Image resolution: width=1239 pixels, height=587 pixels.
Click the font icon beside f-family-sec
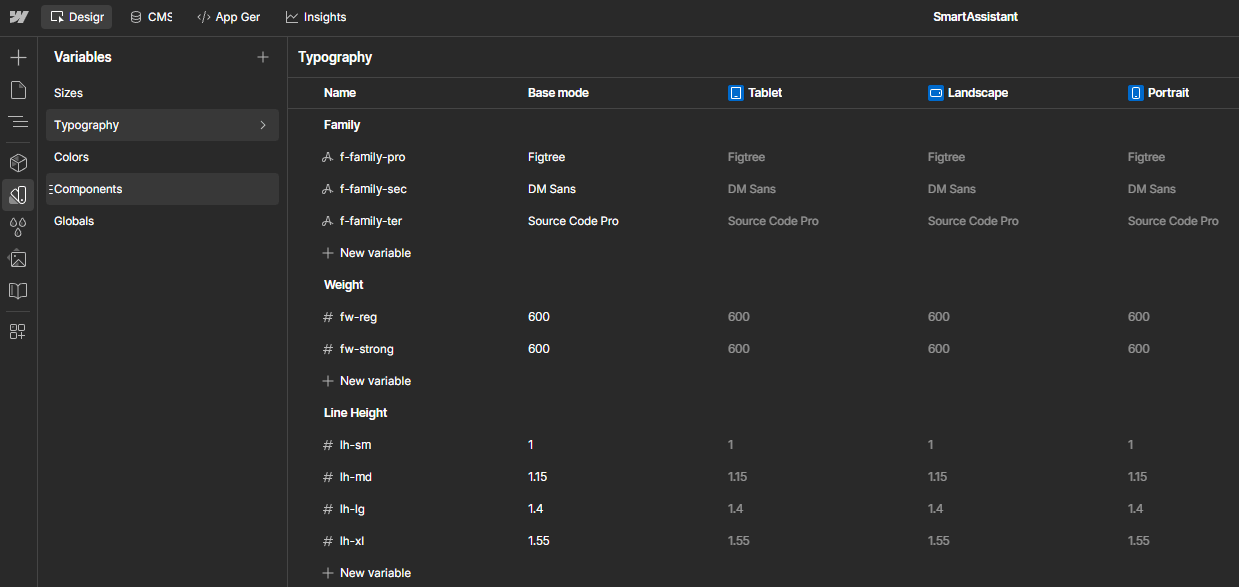coord(327,189)
